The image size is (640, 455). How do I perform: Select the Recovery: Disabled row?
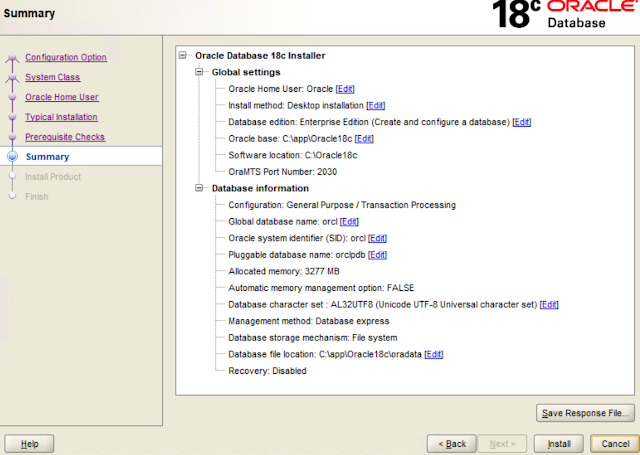pyautogui.click(x=267, y=371)
